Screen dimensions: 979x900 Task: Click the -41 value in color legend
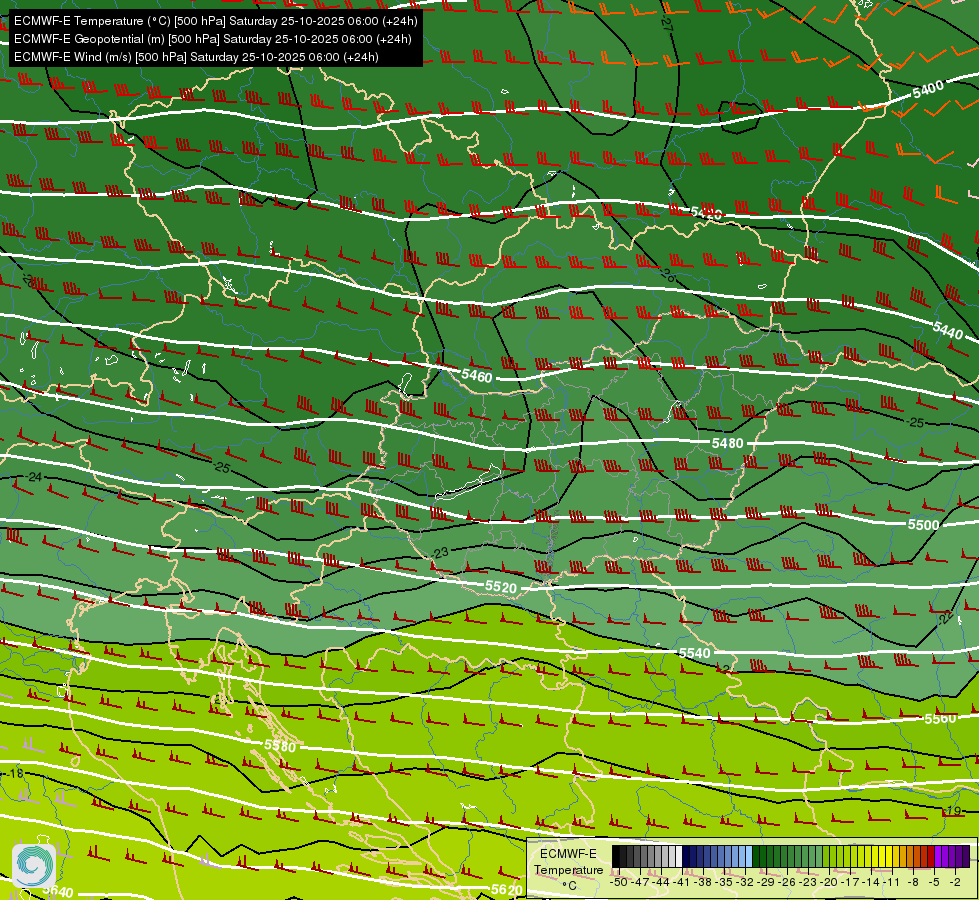pyautogui.click(x=681, y=882)
